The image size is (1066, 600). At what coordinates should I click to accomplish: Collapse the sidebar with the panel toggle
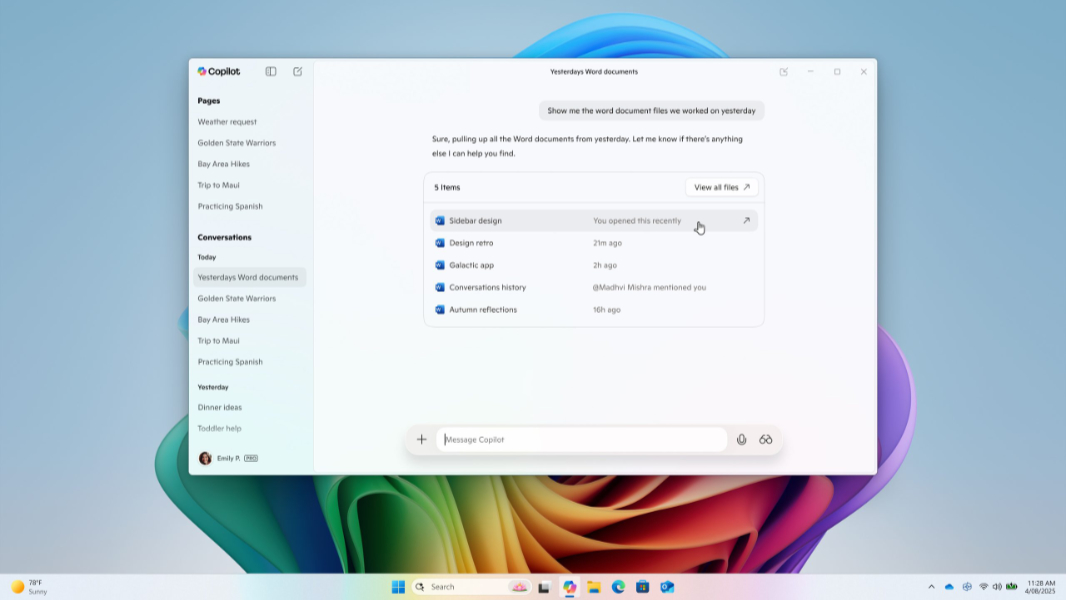[x=270, y=71]
